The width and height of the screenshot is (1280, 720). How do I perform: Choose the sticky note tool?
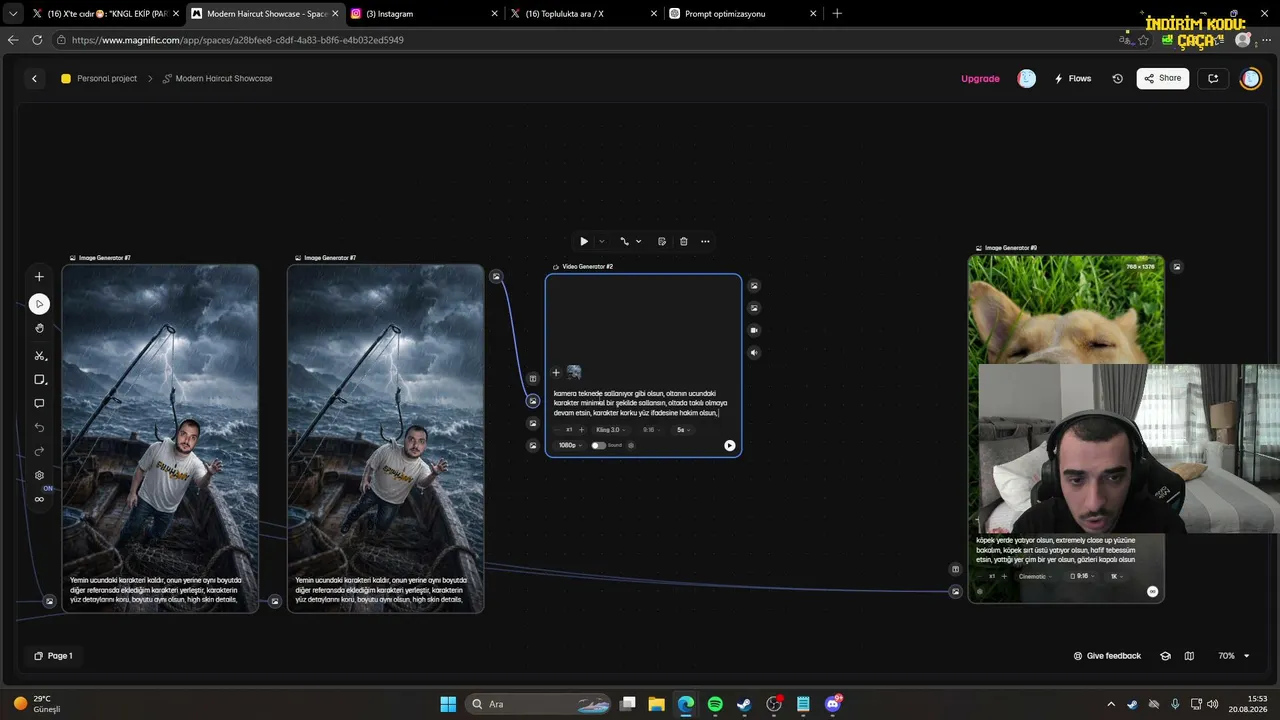[x=39, y=380]
